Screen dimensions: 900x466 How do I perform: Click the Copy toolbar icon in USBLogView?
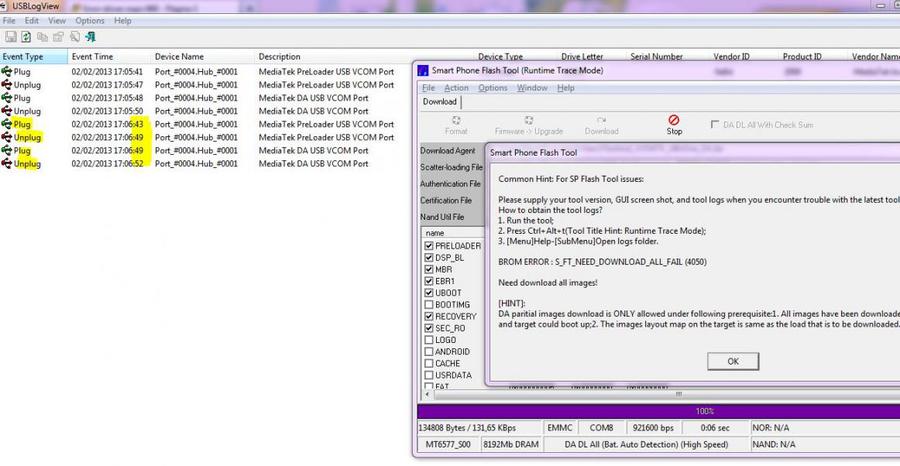click(42, 37)
